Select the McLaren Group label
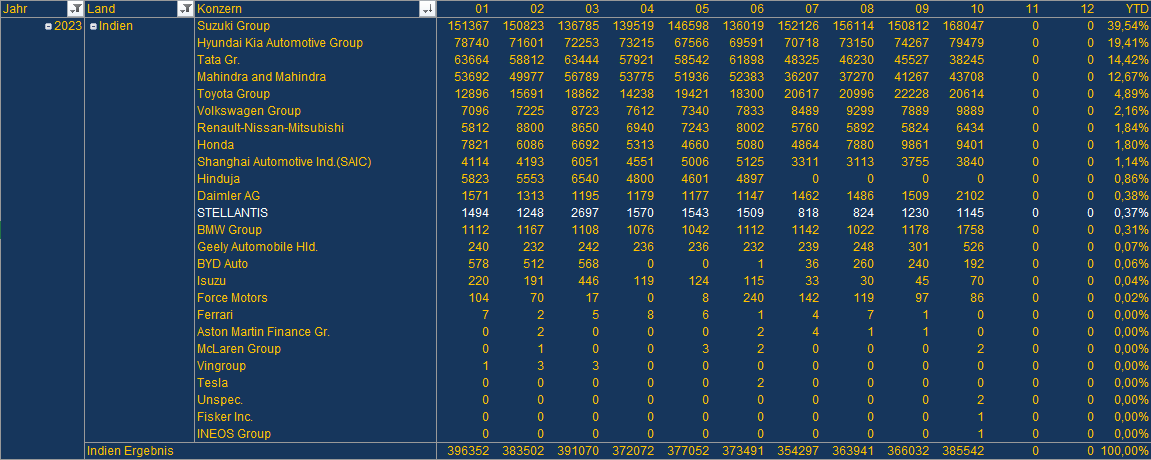Viewport: 1151px width, 460px height. coord(239,348)
